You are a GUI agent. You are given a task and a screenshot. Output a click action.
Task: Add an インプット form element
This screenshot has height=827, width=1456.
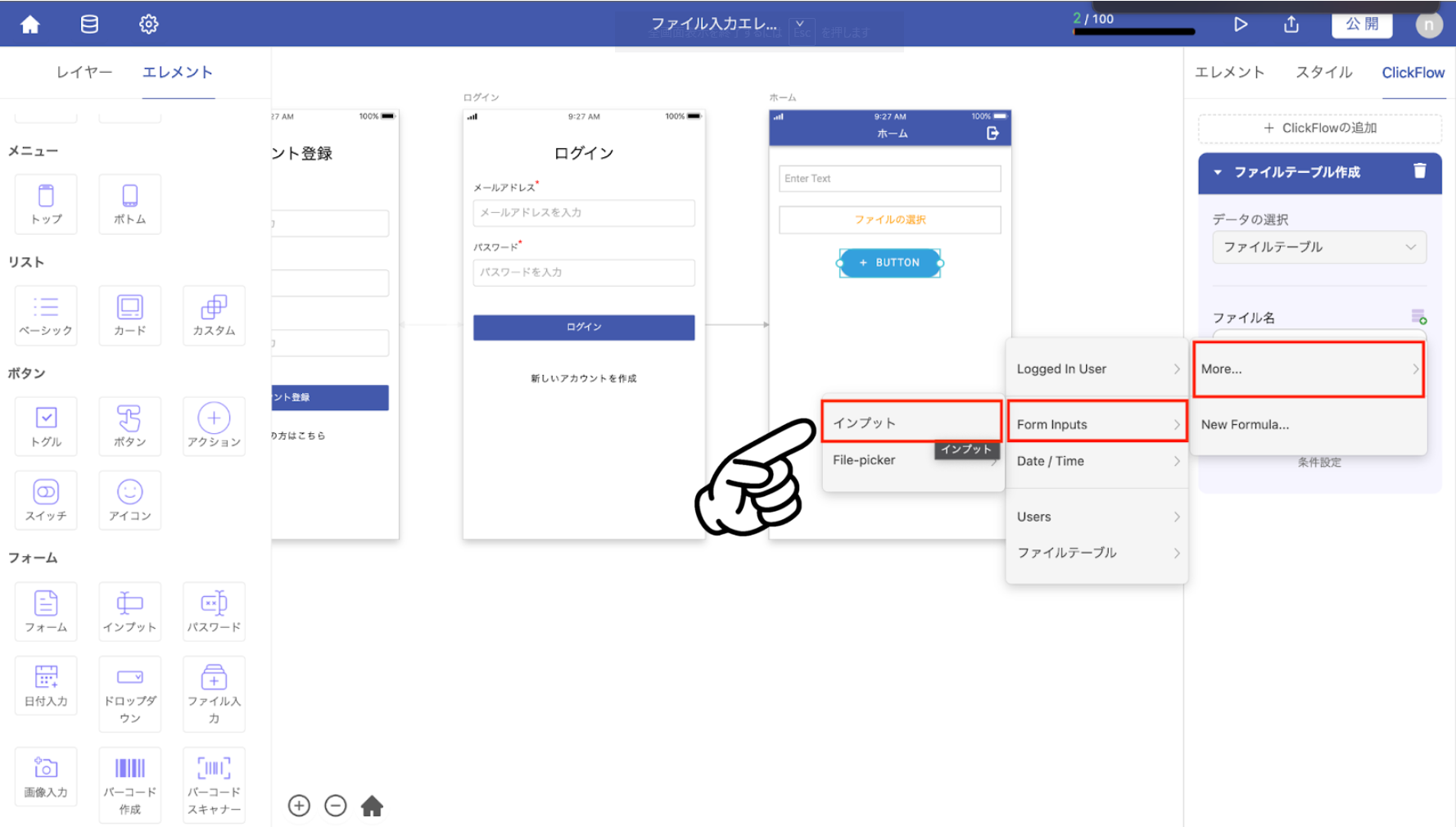click(129, 612)
